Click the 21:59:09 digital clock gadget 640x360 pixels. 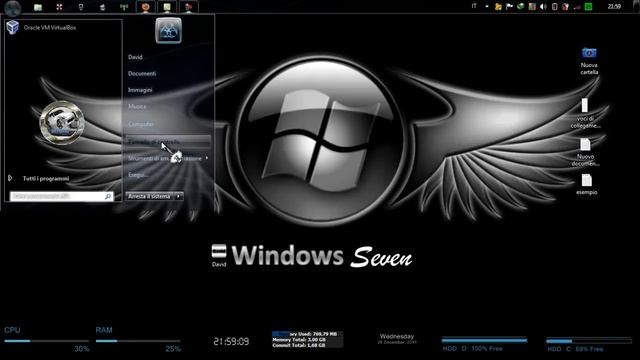tap(231, 342)
